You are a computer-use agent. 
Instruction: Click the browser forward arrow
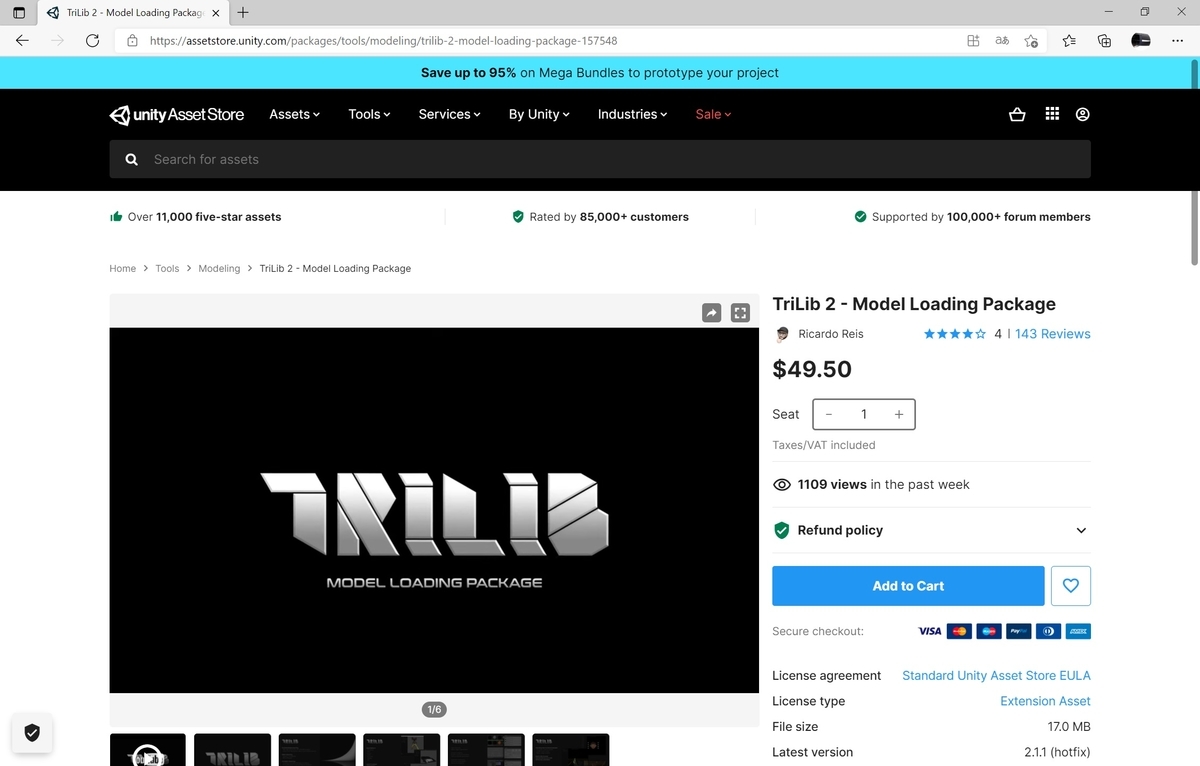click(x=57, y=41)
